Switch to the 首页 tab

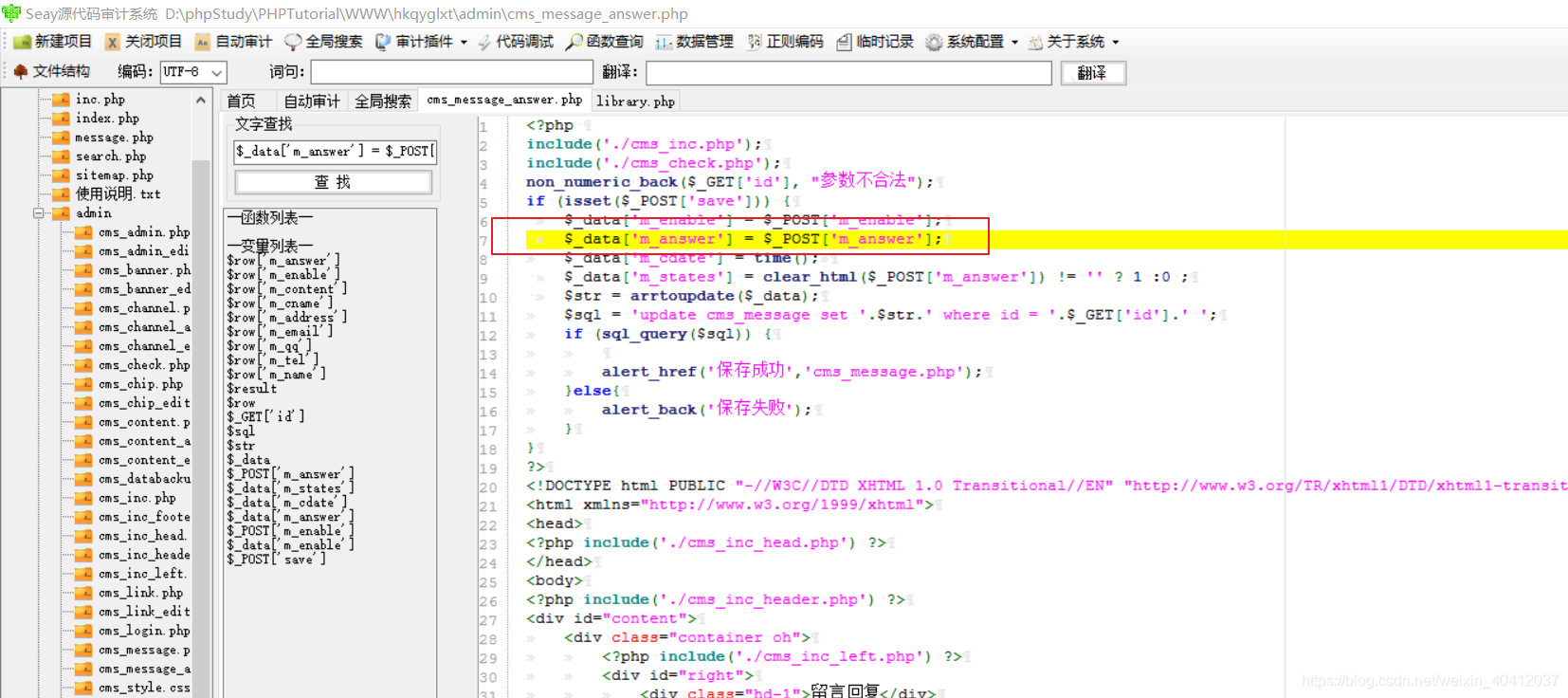pos(241,101)
